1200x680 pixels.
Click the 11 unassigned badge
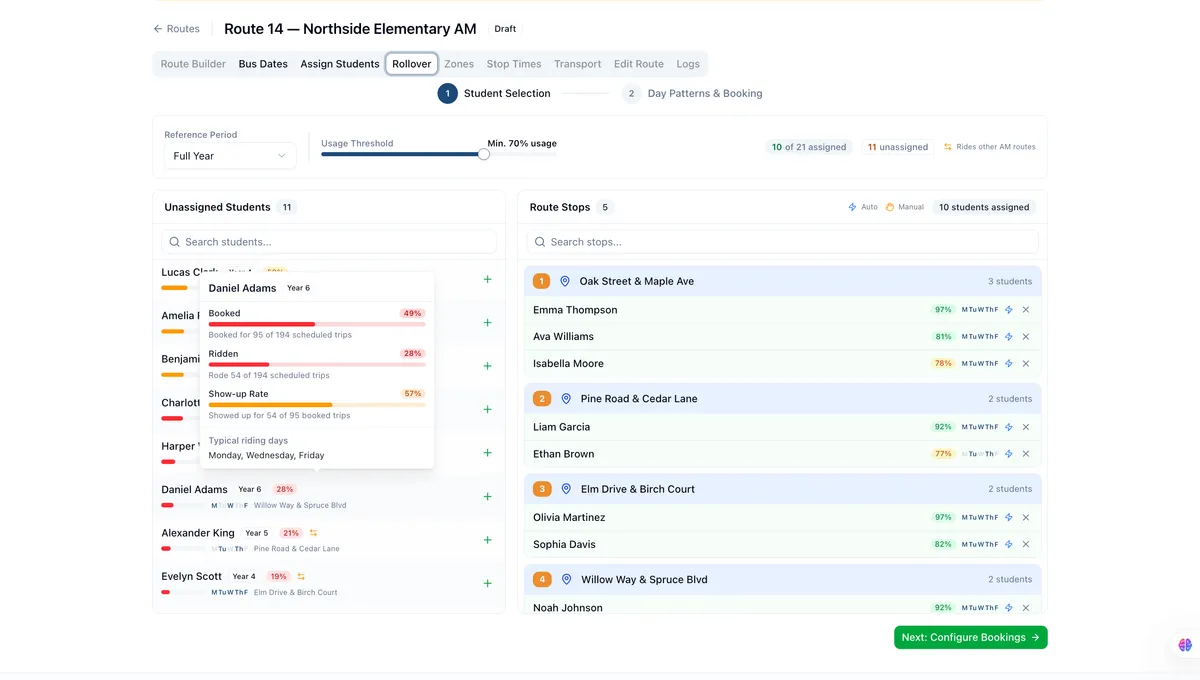point(898,147)
